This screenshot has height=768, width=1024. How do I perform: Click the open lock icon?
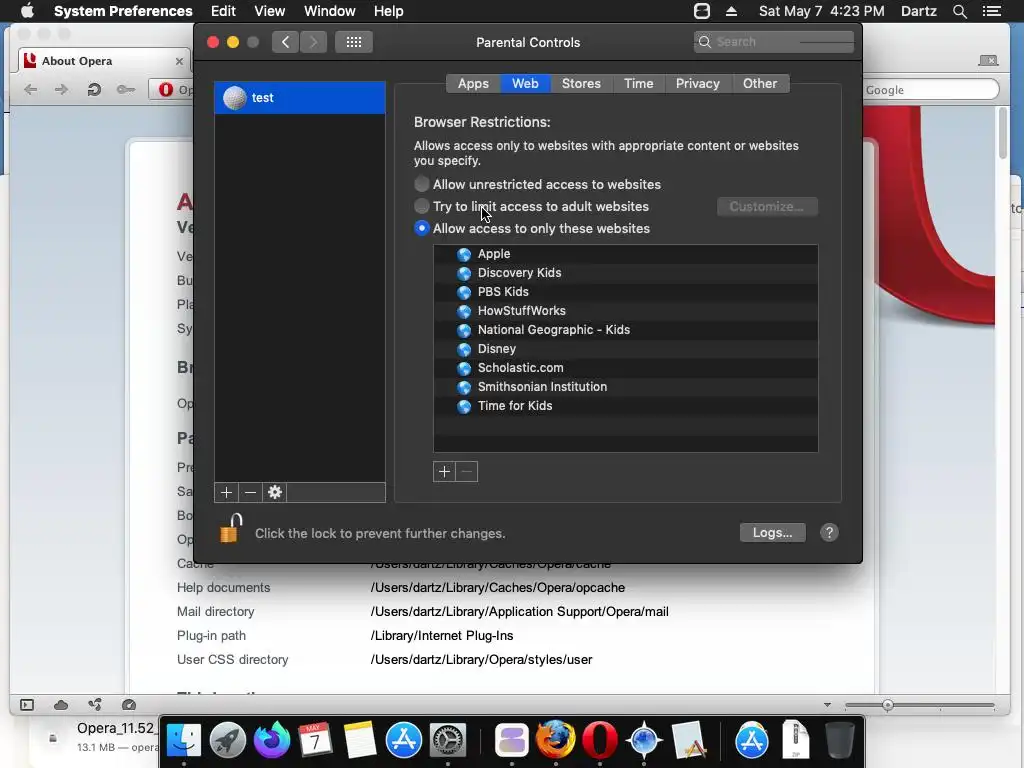[x=231, y=528]
